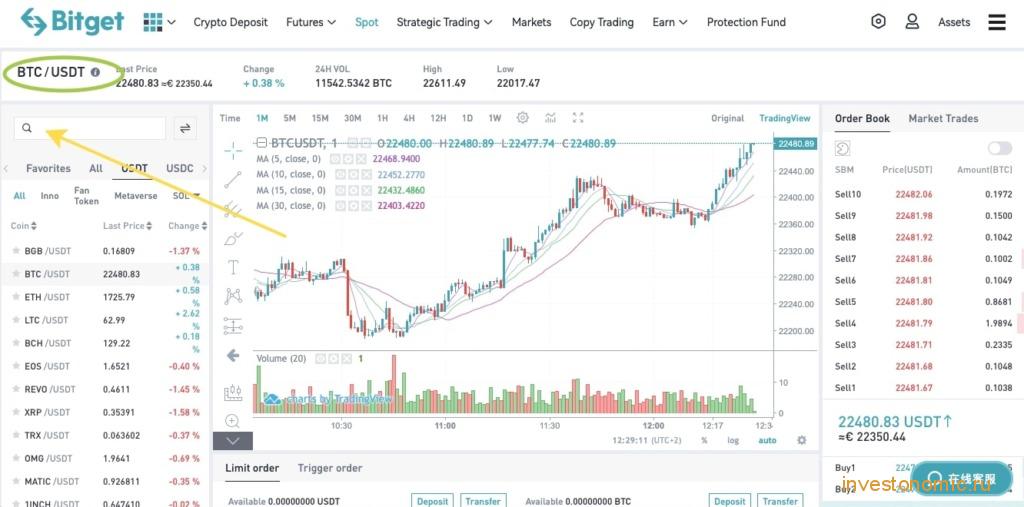The width and height of the screenshot is (1024, 507).
Task: Open the Copy Trading link
Action: 601,22
